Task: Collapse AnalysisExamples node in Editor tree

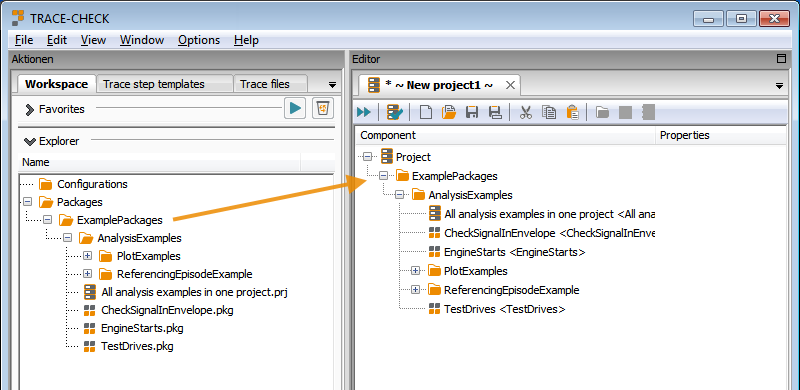Action: (399, 195)
